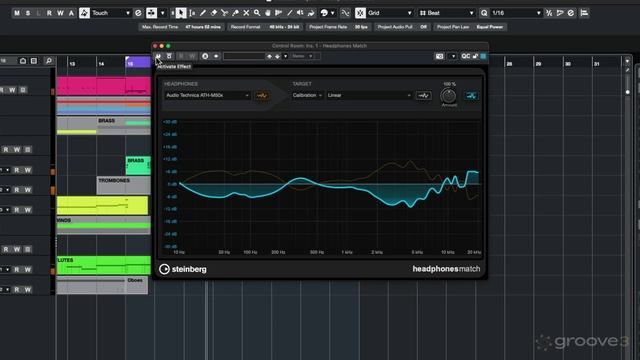This screenshot has width=640, height=360.
Task: Select the gray Oboes clip
Action: [x=102, y=286]
